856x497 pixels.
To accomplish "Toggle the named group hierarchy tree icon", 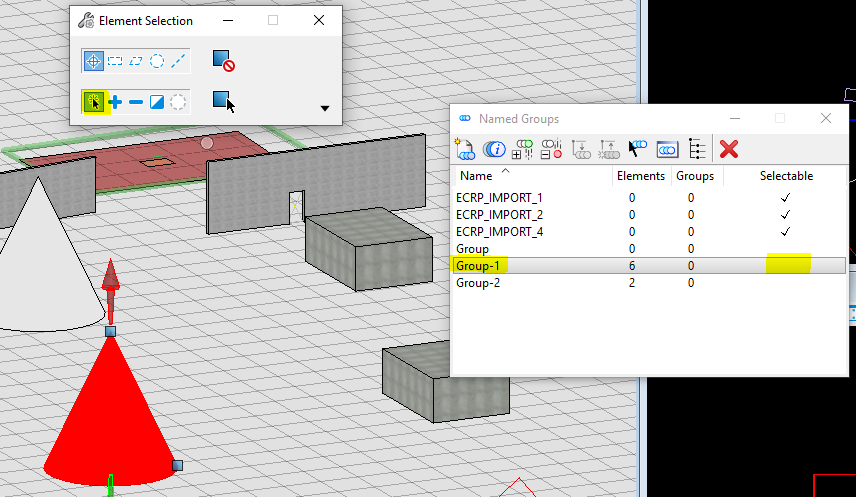I will click(697, 149).
